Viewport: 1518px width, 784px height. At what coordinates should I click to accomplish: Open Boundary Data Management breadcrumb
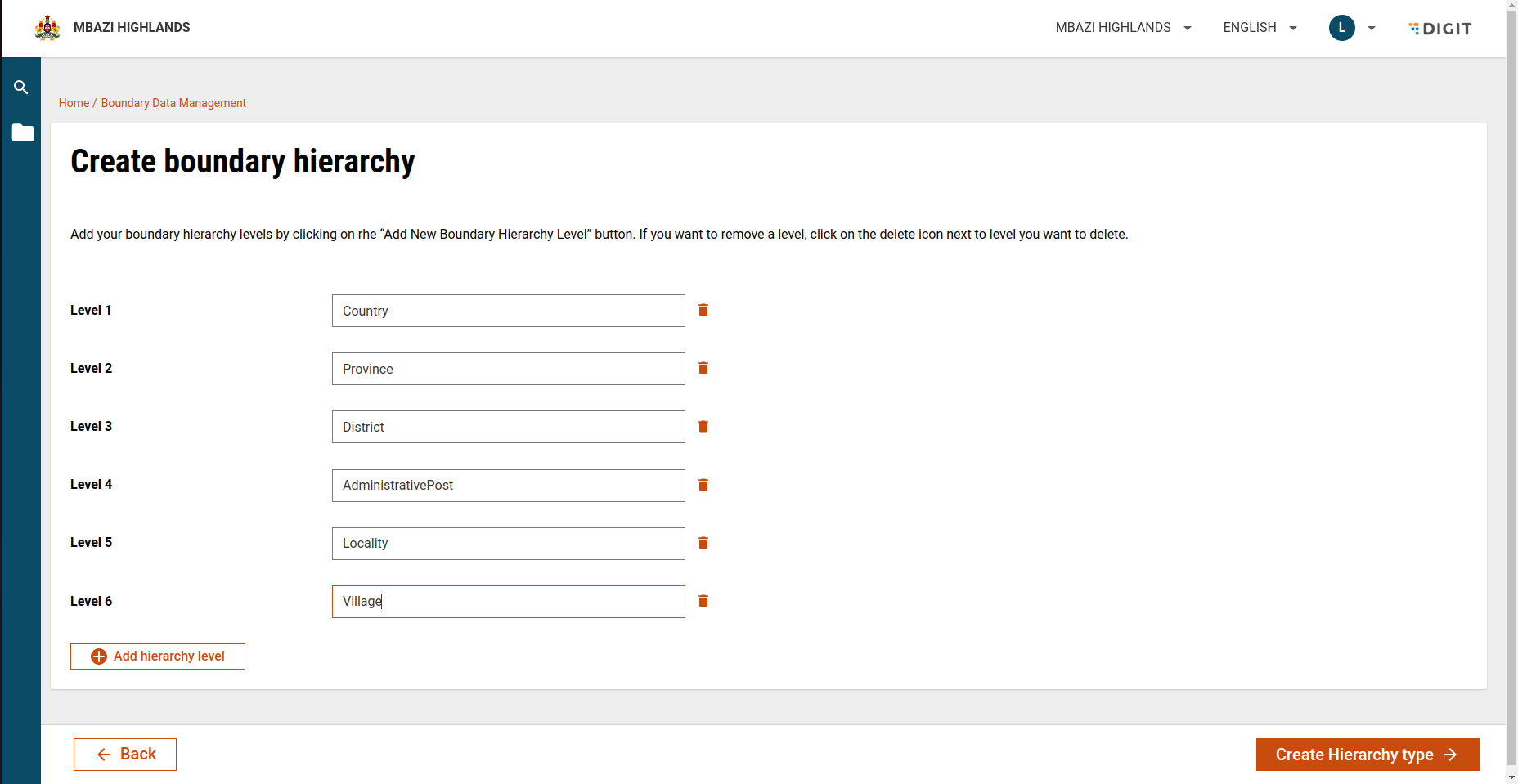[173, 103]
